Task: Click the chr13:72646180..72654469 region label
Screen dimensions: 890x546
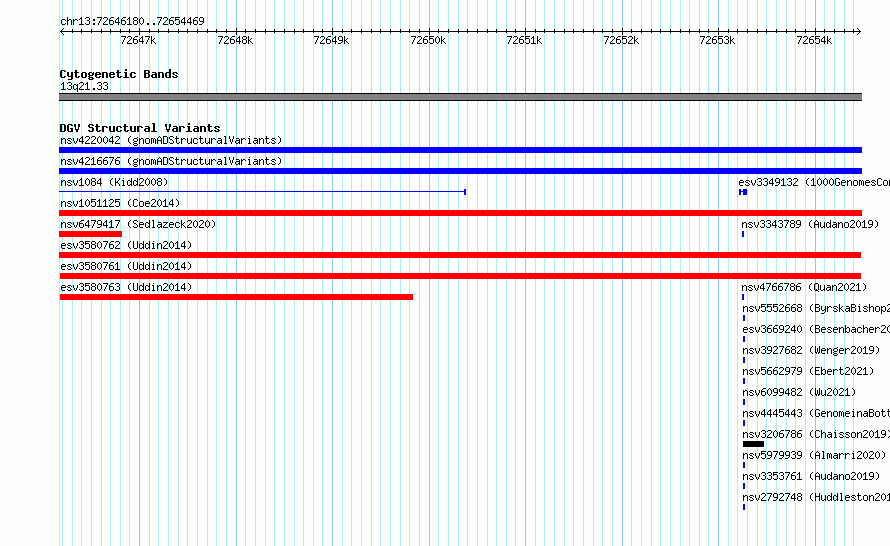Action: pos(132,21)
